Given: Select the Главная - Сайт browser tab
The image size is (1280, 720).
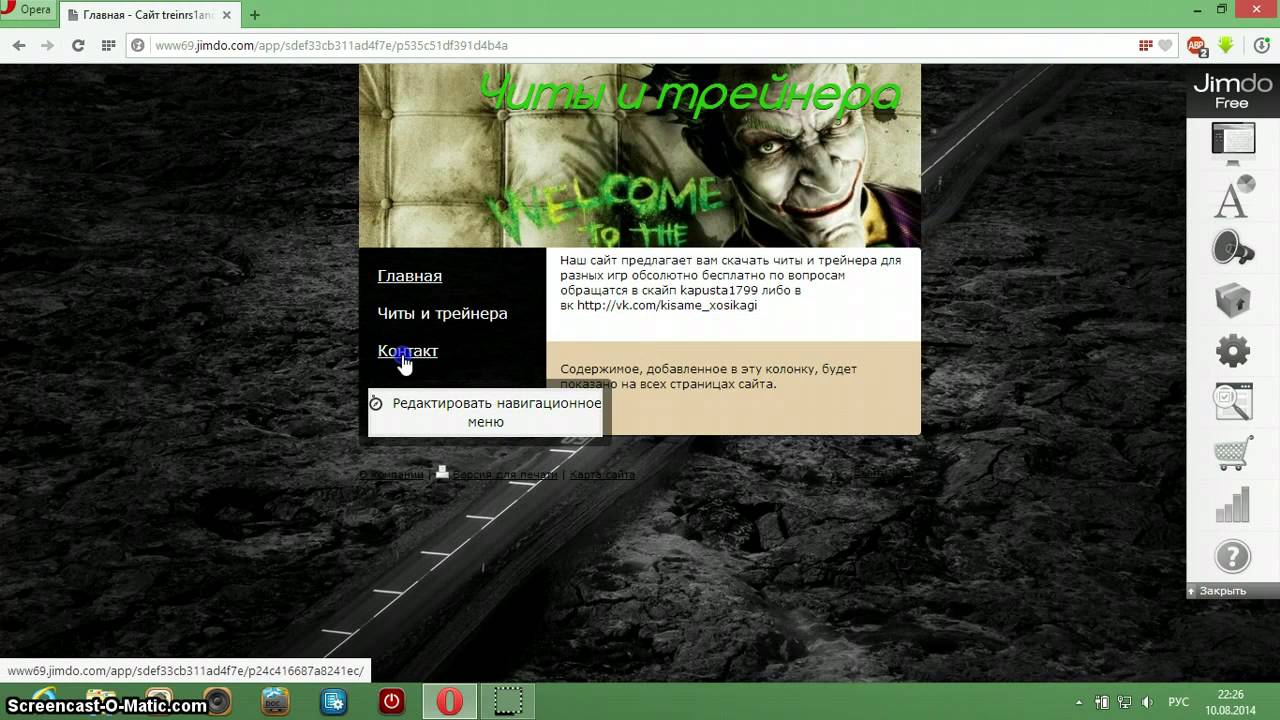Looking at the screenshot, I should pos(147,15).
